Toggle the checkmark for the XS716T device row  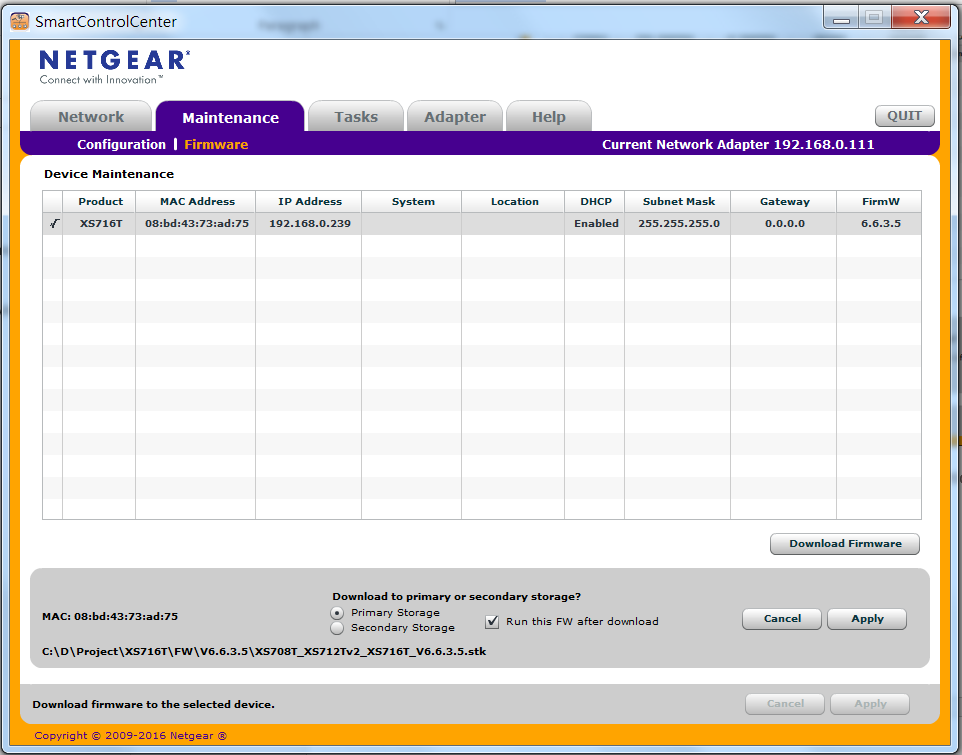53,224
